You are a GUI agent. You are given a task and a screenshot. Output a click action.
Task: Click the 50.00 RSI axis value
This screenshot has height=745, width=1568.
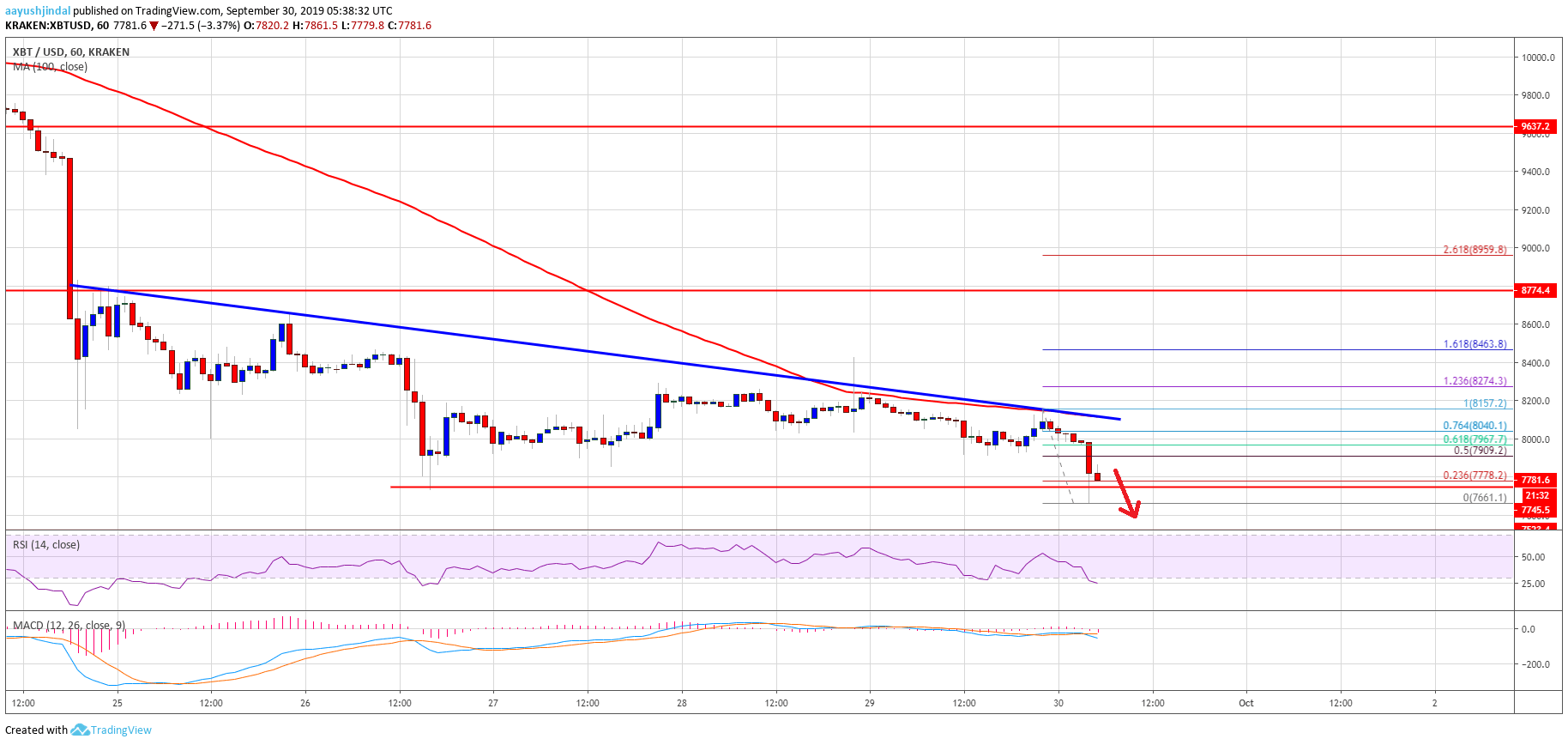[1533, 557]
